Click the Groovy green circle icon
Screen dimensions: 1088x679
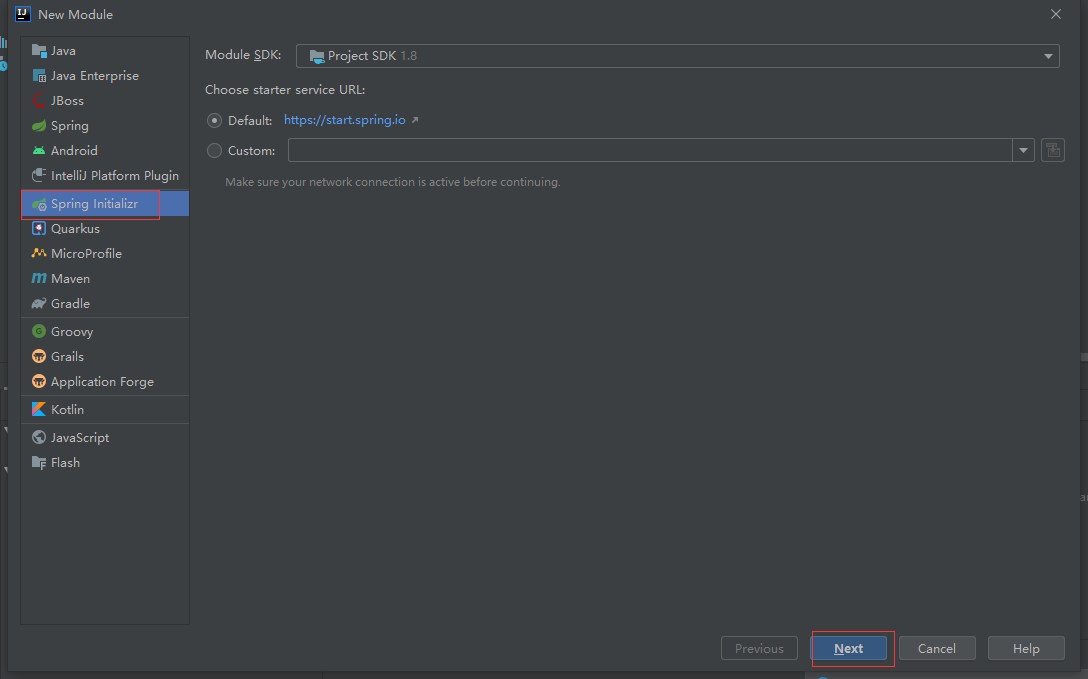tap(39, 332)
